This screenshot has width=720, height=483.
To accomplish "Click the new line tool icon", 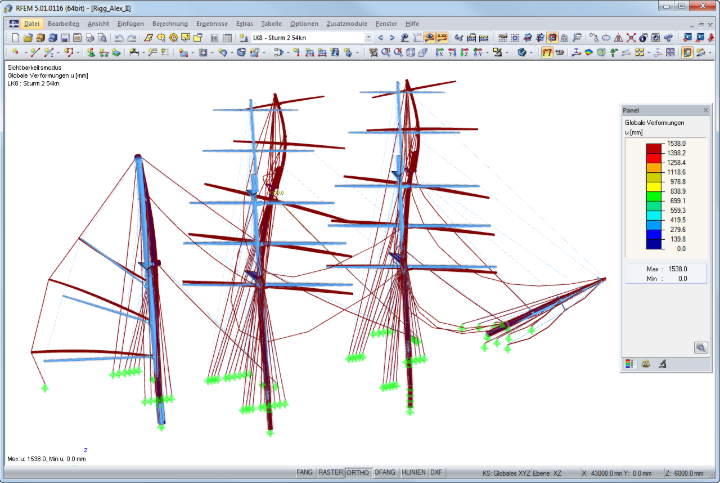I will pyautogui.click(x=35, y=53).
